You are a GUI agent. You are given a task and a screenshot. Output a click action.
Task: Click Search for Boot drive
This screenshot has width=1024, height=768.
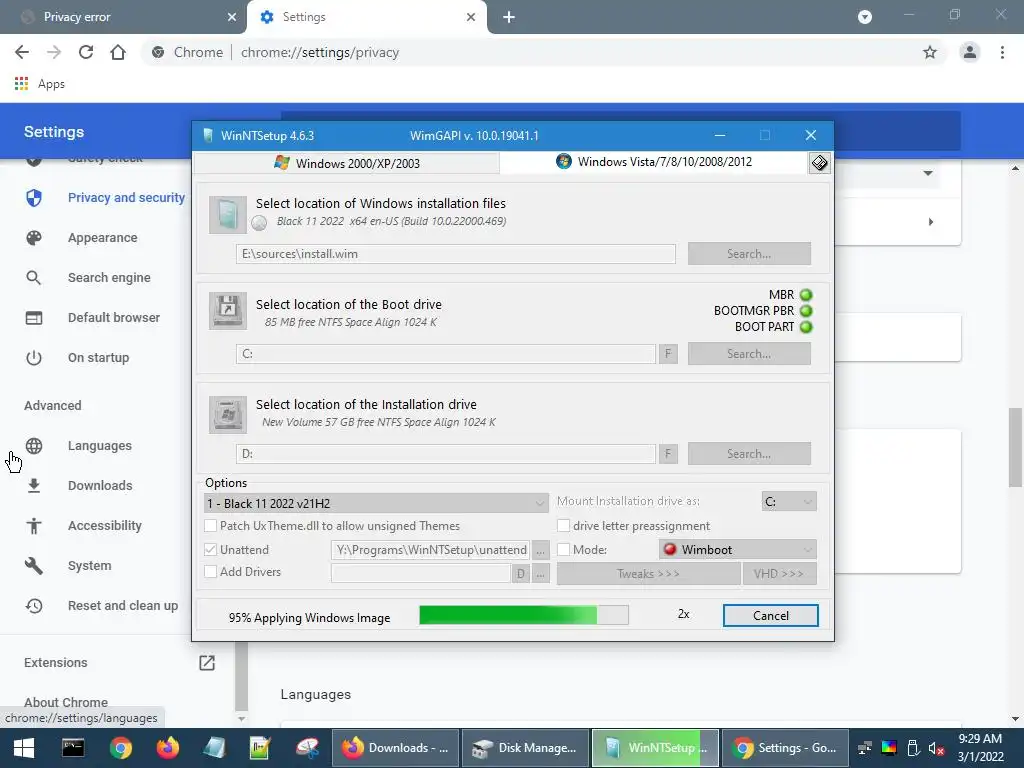pos(749,354)
